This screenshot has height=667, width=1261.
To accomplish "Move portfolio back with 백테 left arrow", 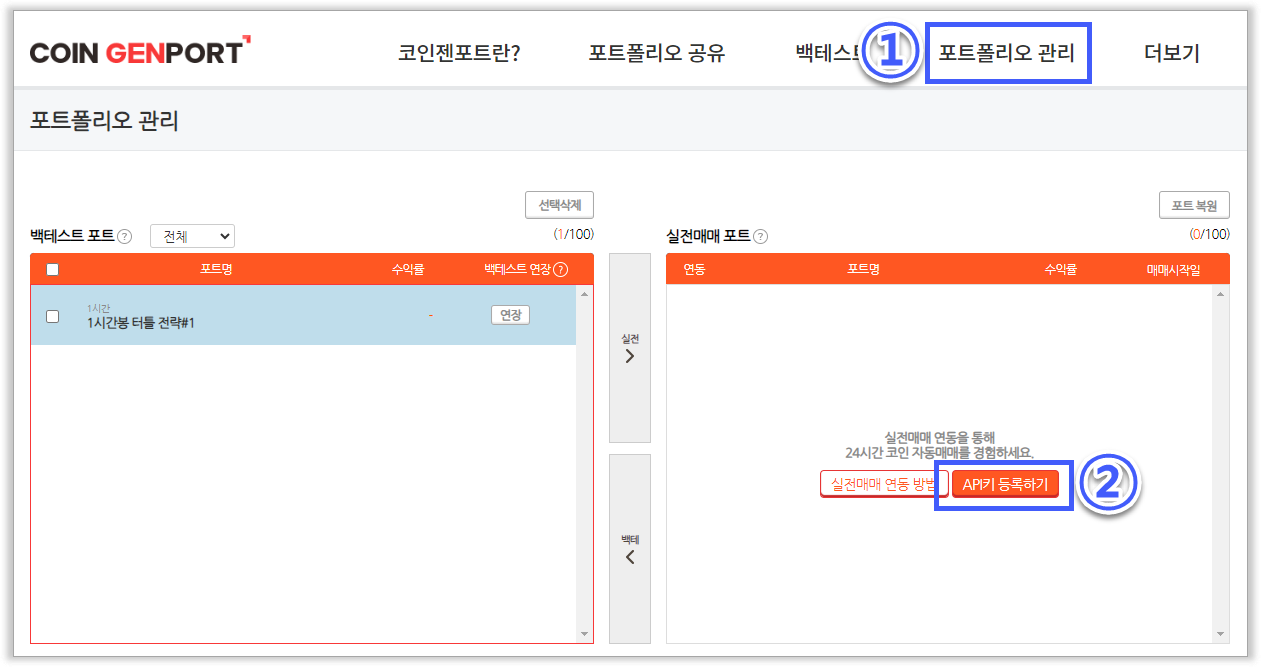I will (x=629, y=550).
